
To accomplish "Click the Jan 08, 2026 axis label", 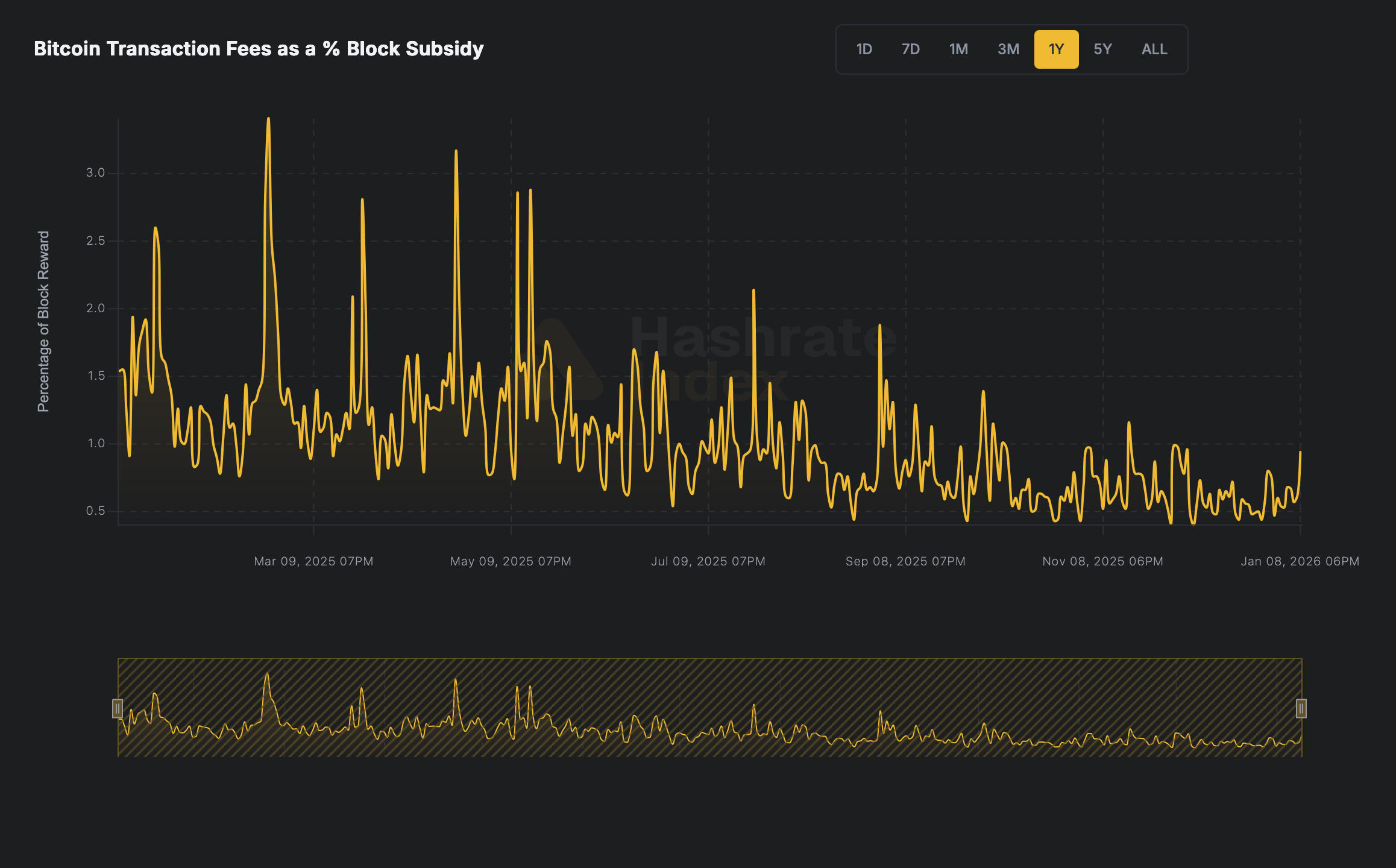I will (1301, 561).
